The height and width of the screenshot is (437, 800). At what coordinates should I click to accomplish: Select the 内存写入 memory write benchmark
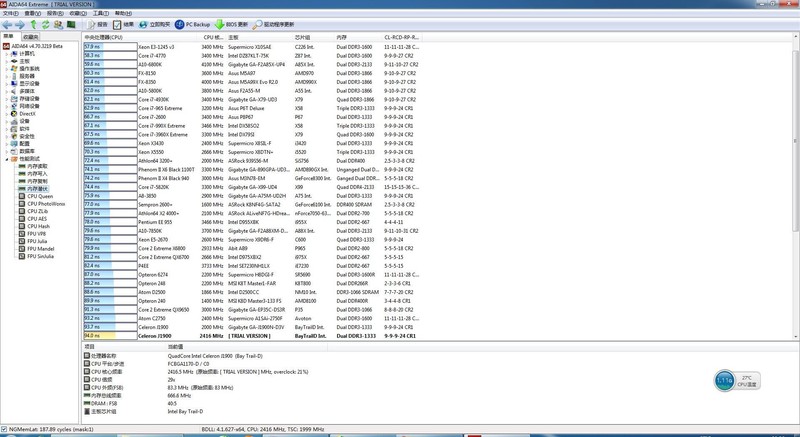pyautogui.click(x=33, y=174)
